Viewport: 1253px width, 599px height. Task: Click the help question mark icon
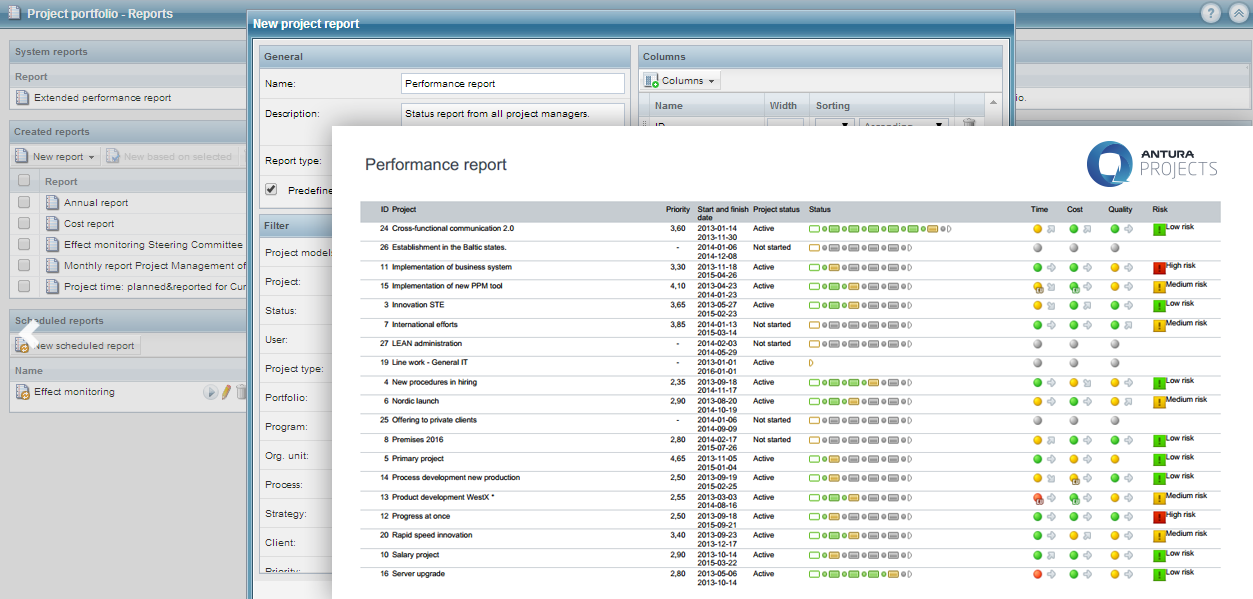tap(1211, 13)
